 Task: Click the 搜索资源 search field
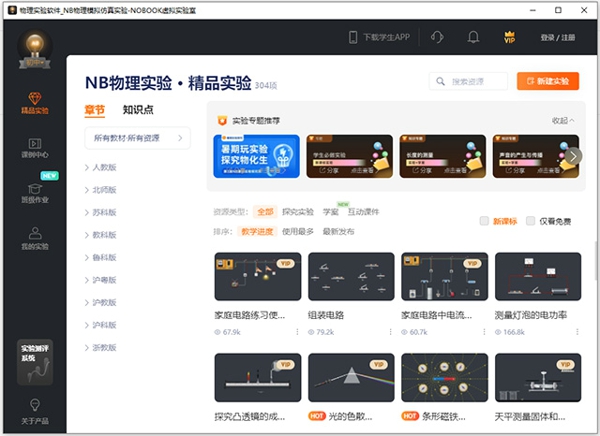470,81
